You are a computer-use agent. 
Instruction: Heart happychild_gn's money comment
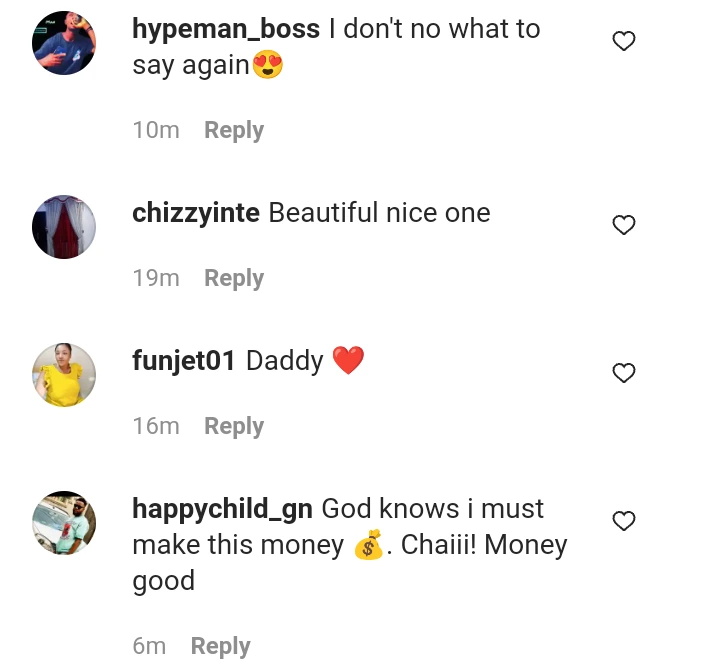pyautogui.click(x=624, y=522)
